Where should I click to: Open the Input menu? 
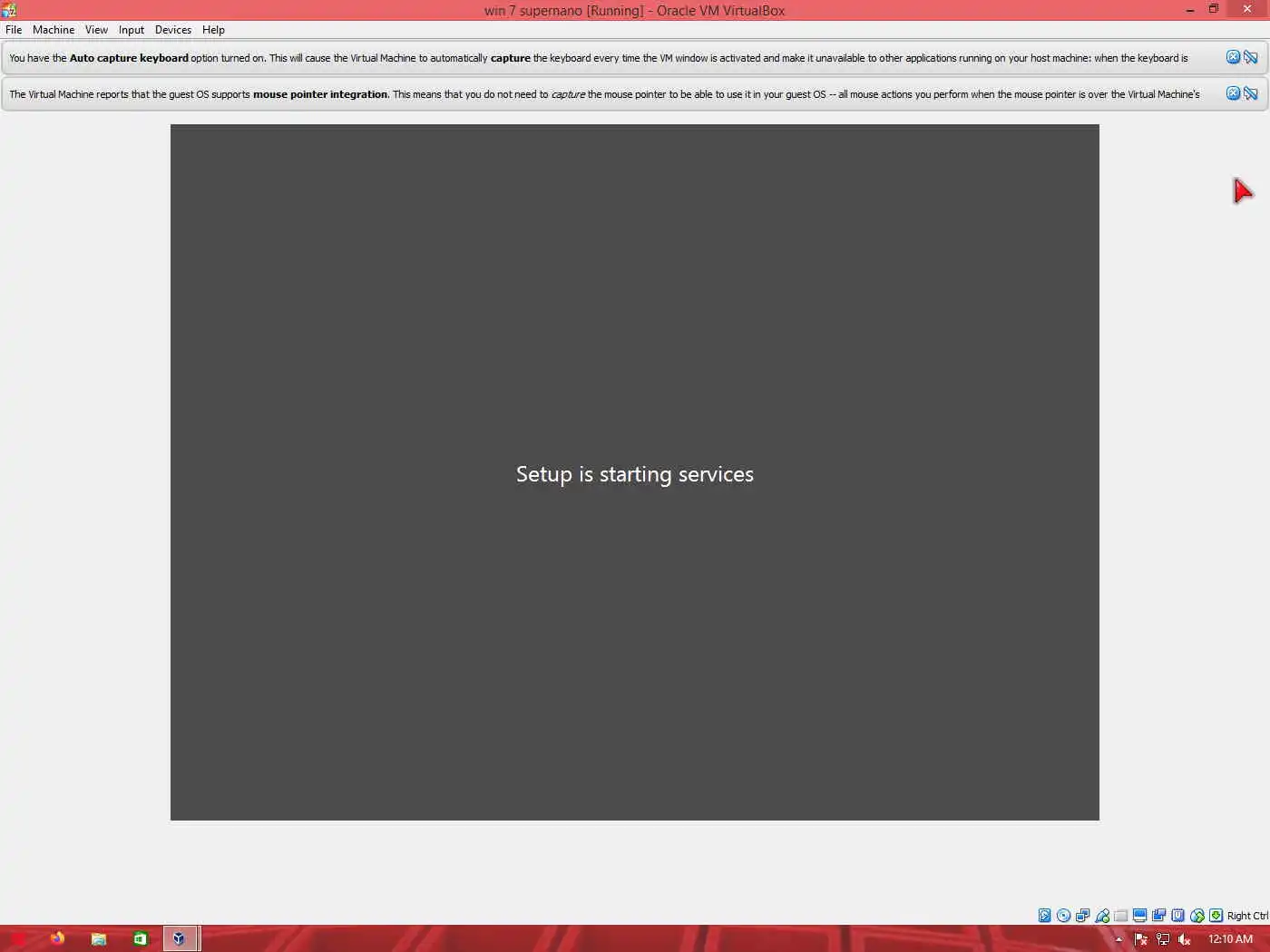click(132, 30)
